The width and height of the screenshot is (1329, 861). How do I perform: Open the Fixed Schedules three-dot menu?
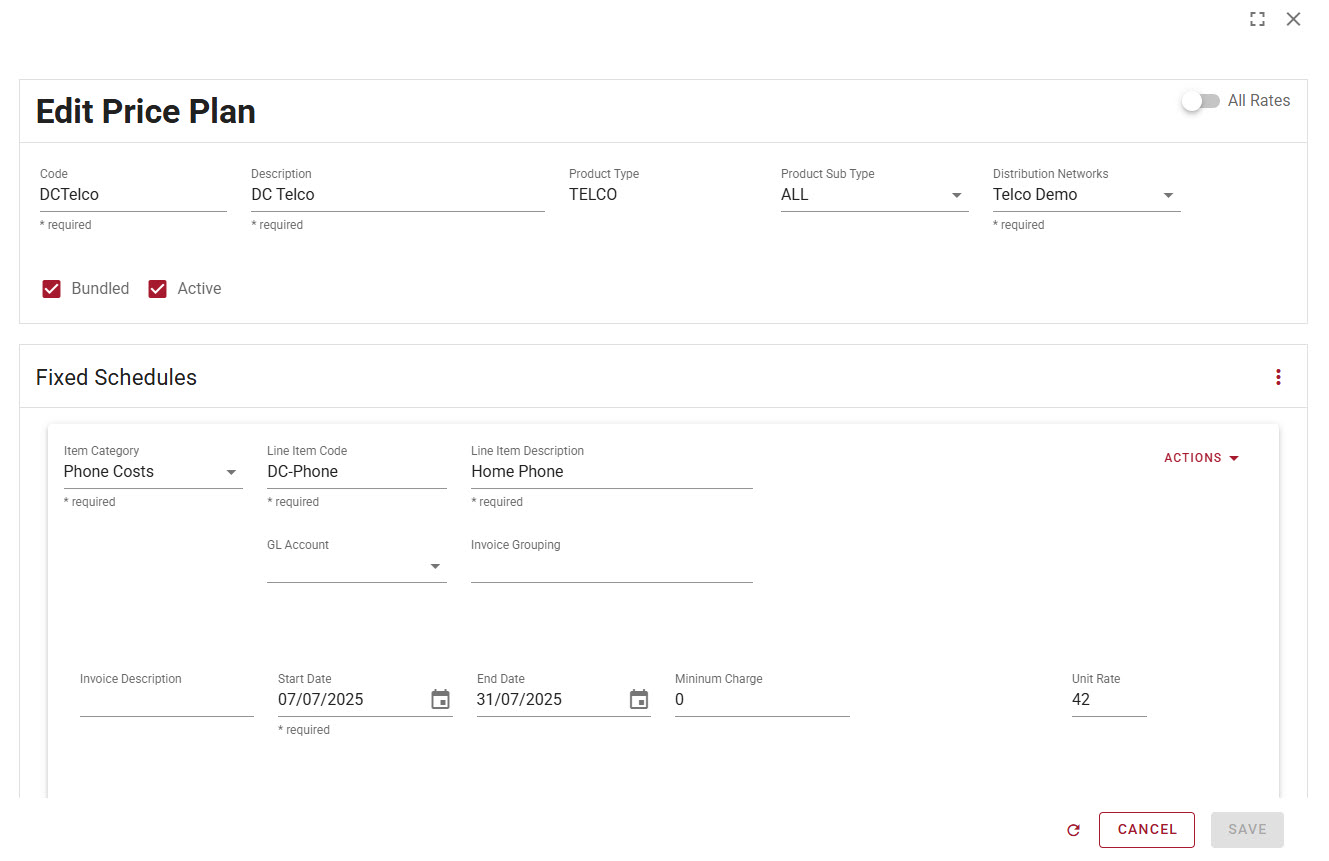1278,377
